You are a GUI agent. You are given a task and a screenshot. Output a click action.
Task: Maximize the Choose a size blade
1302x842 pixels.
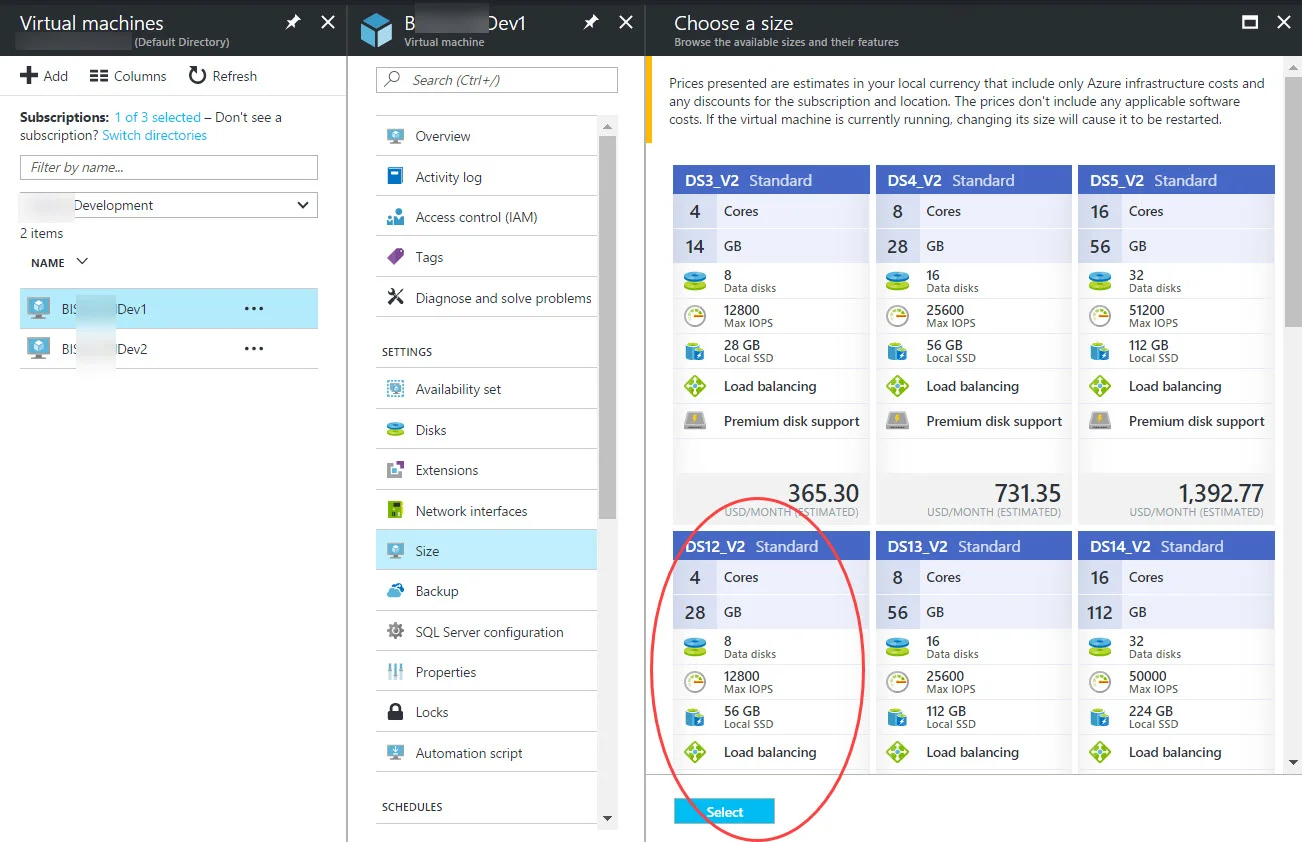click(x=1249, y=22)
